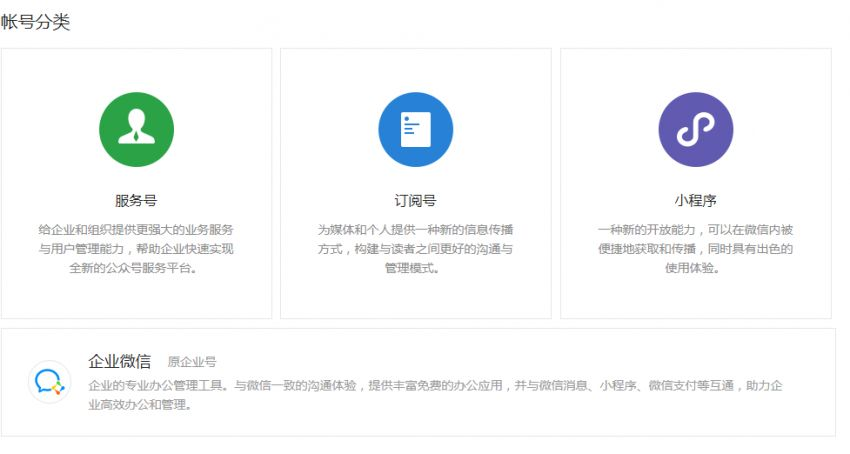Select the 小程序 title text
This screenshot has width=850, height=454.
coord(696,201)
